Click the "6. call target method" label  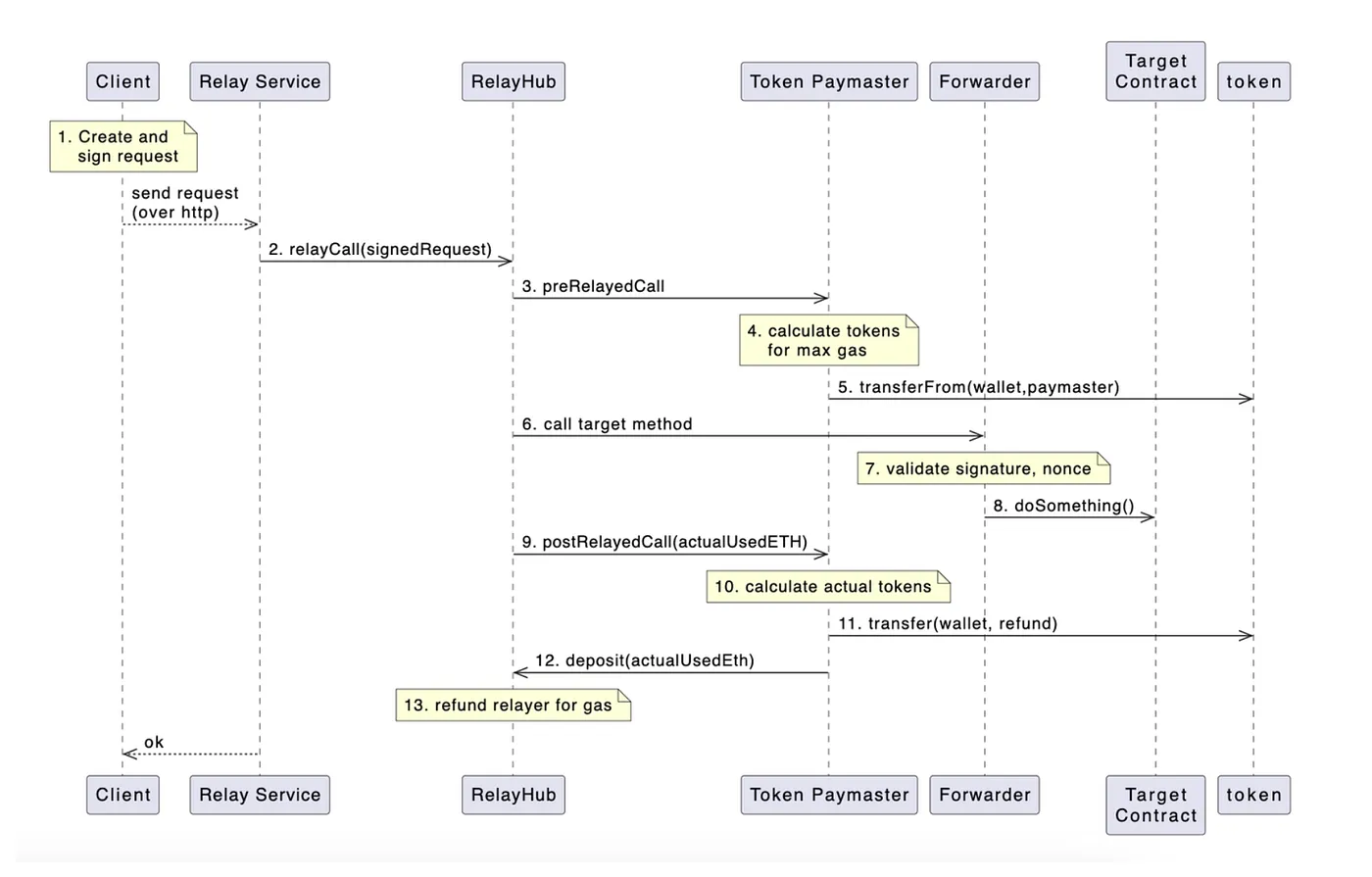pos(607,424)
